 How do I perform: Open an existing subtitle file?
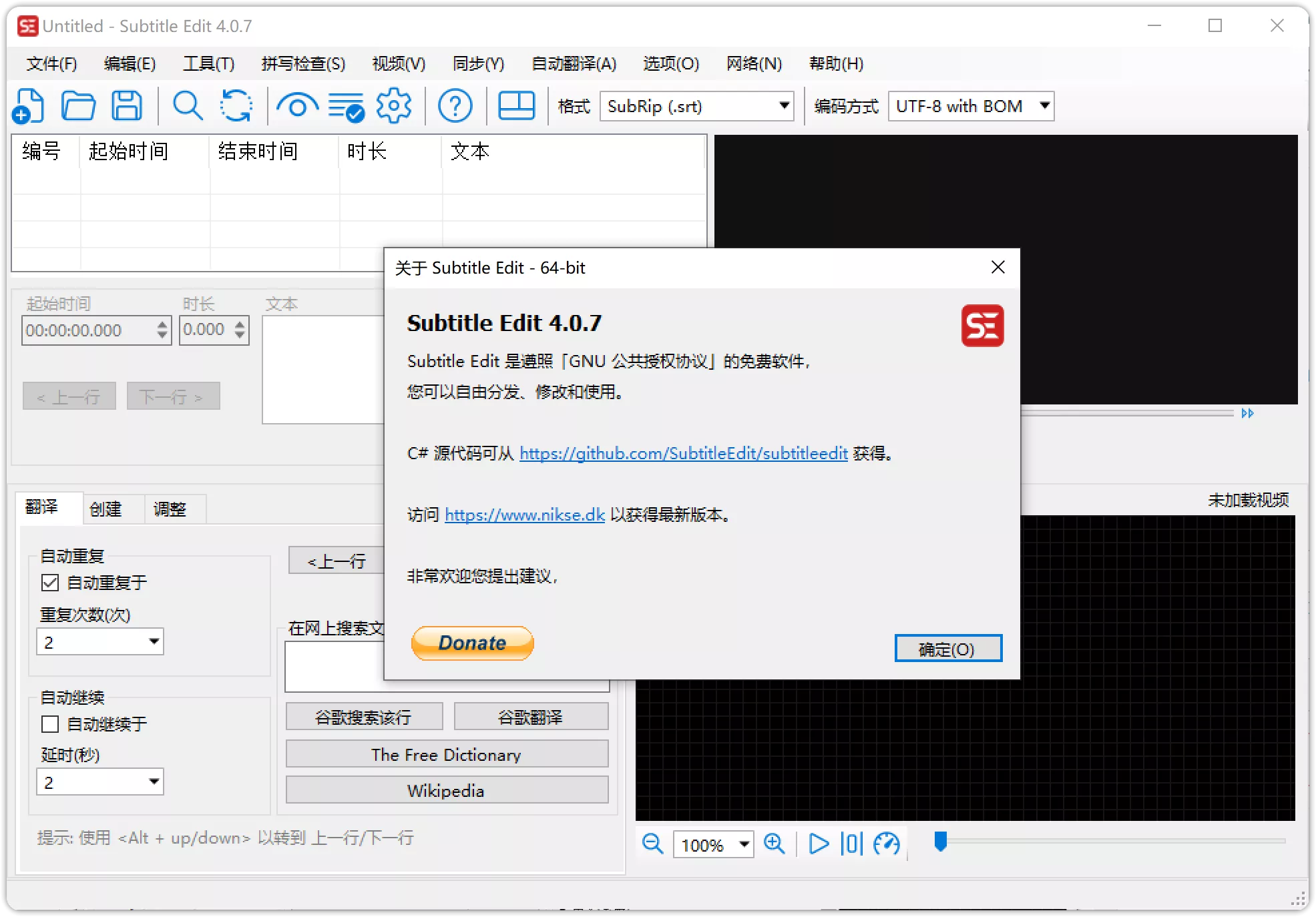(78, 105)
